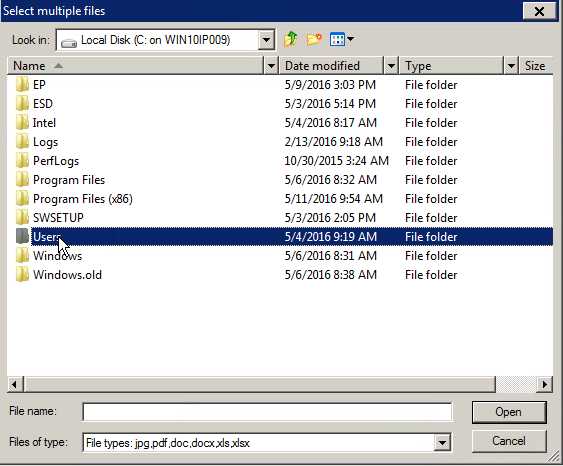Focus the File name input field

coord(267,412)
